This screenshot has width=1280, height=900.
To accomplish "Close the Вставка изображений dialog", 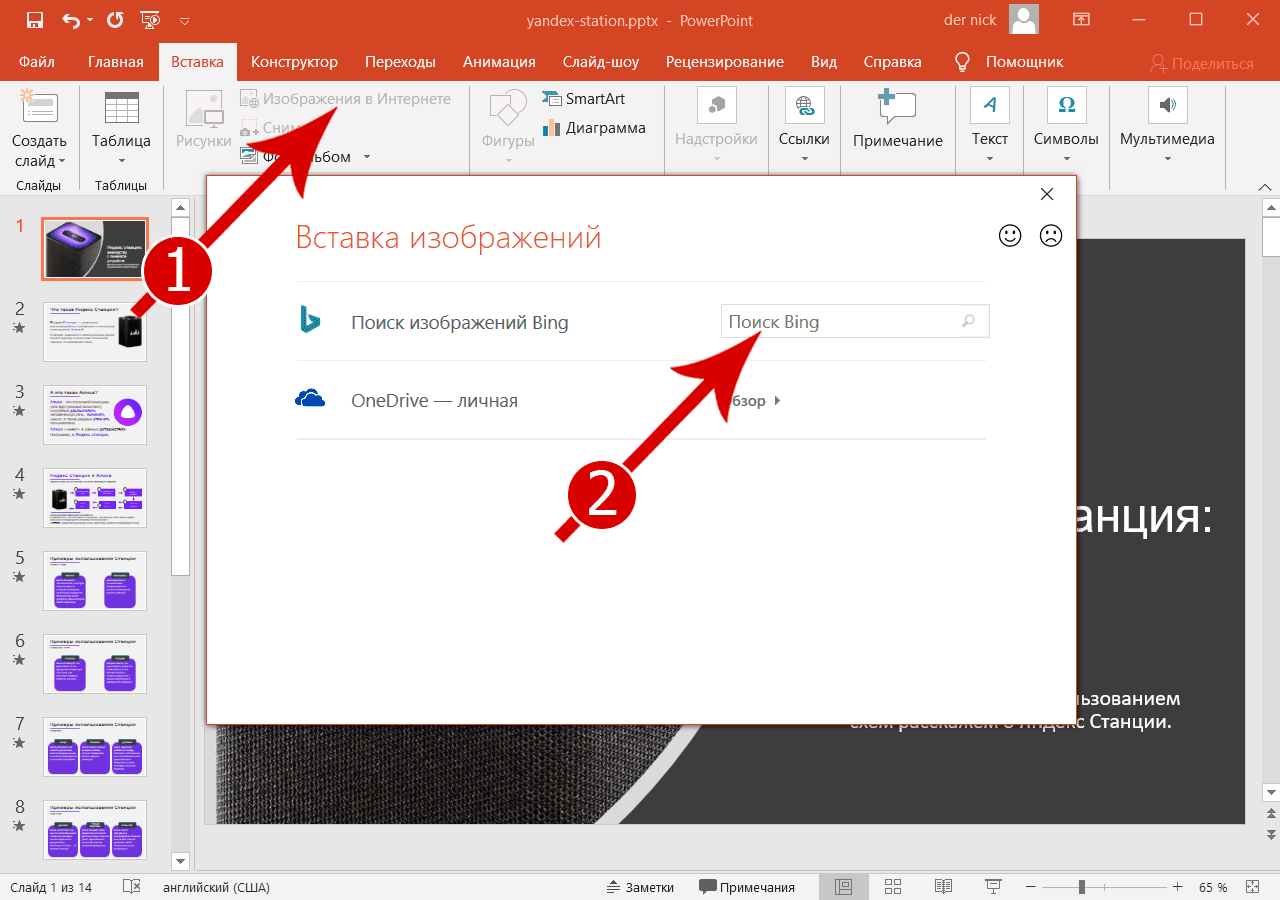I will [x=1047, y=194].
